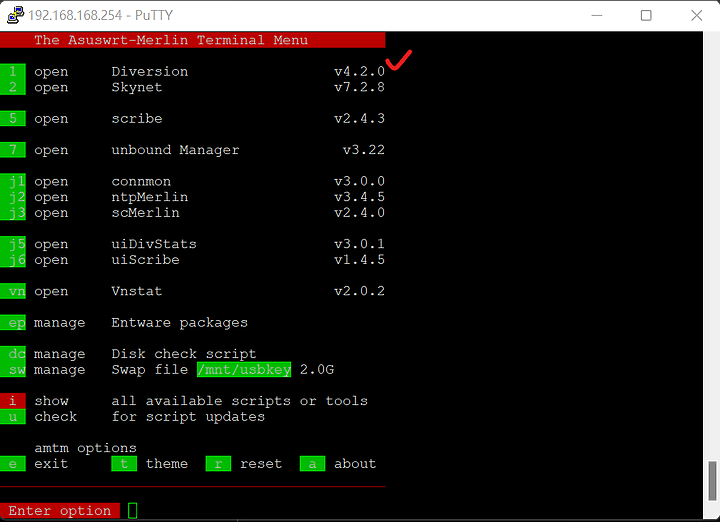Click the 'r' reset key
Viewport: 720px width, 522px height.
(x=218, y=464)
